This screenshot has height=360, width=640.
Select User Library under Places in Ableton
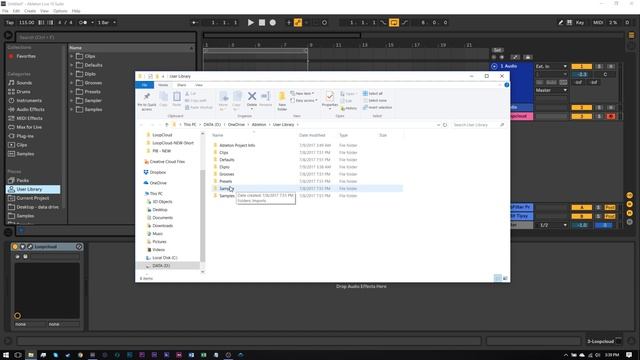(x=33, y=189)
